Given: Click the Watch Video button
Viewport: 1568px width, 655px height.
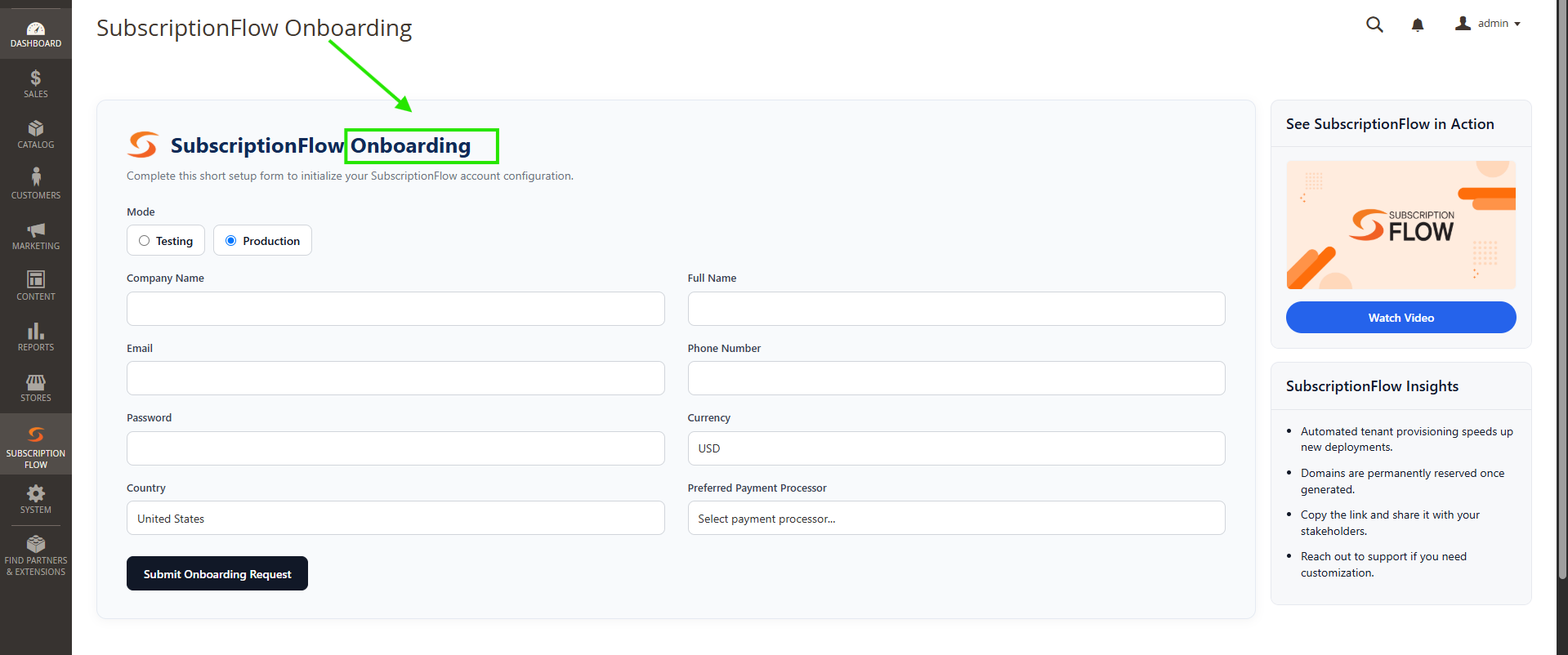Looking at the screenshot, I should coord(1400,317).
